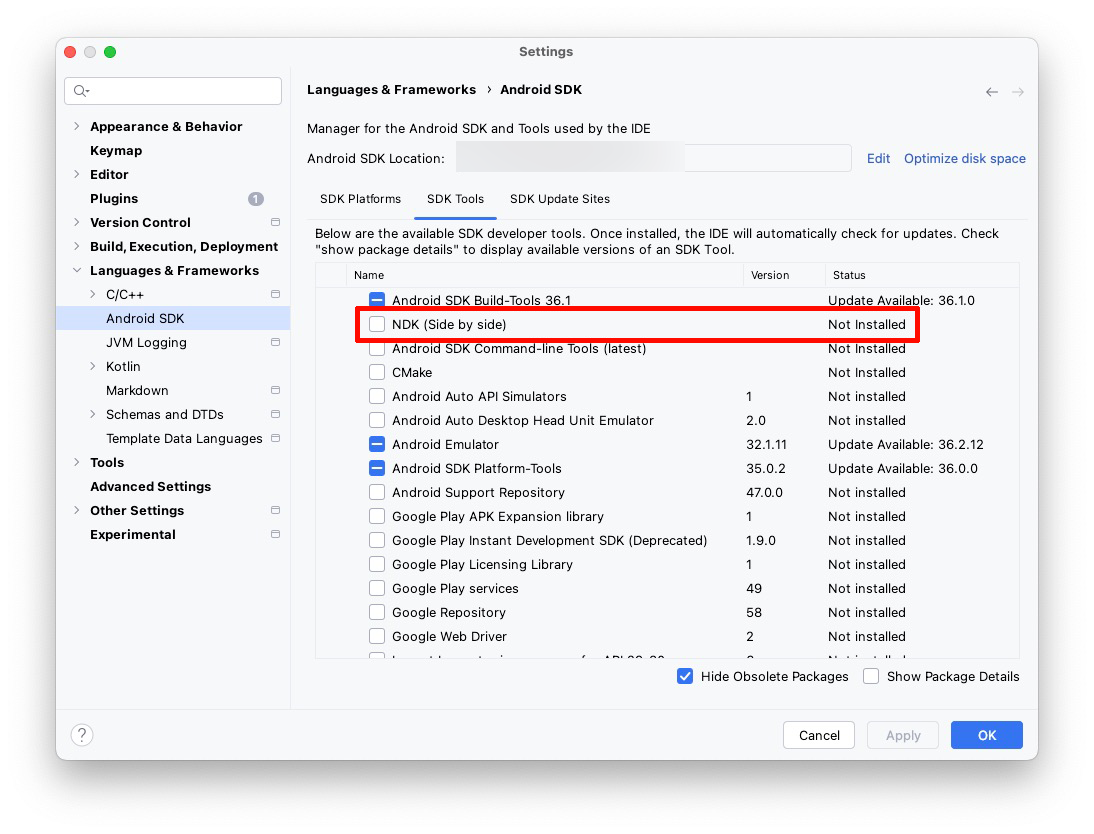Click the project-level icon next to C/C++
Screen dimensions: 1094x834
tap(276, 295)
